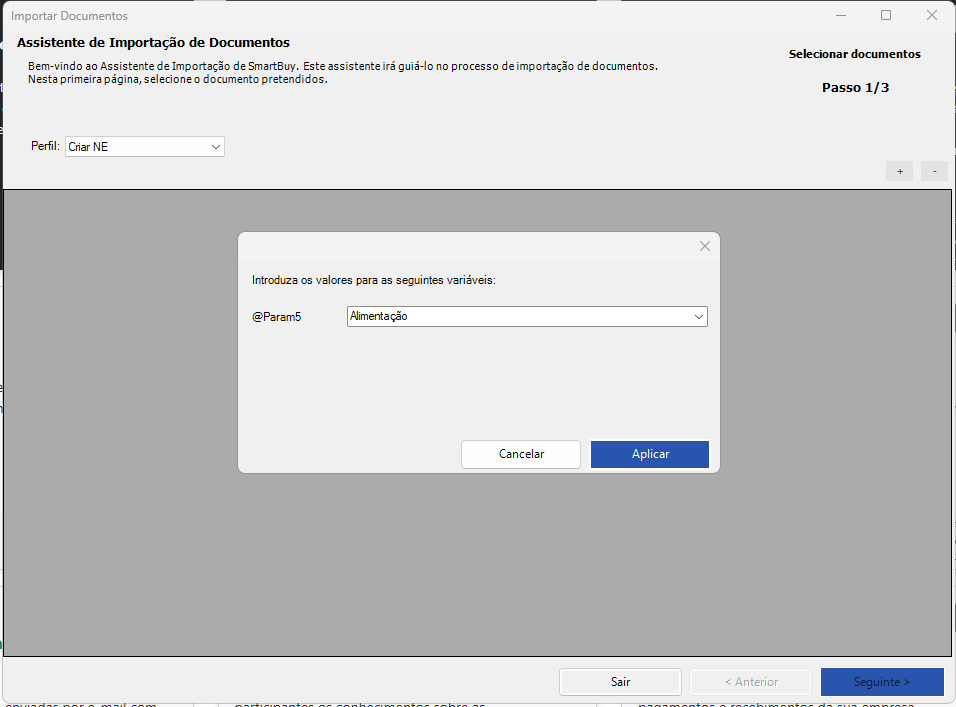This screenshot has height=707, width=956.
Task: Click the Alimentação text in @Param5 field
Action: click(379, 316)
